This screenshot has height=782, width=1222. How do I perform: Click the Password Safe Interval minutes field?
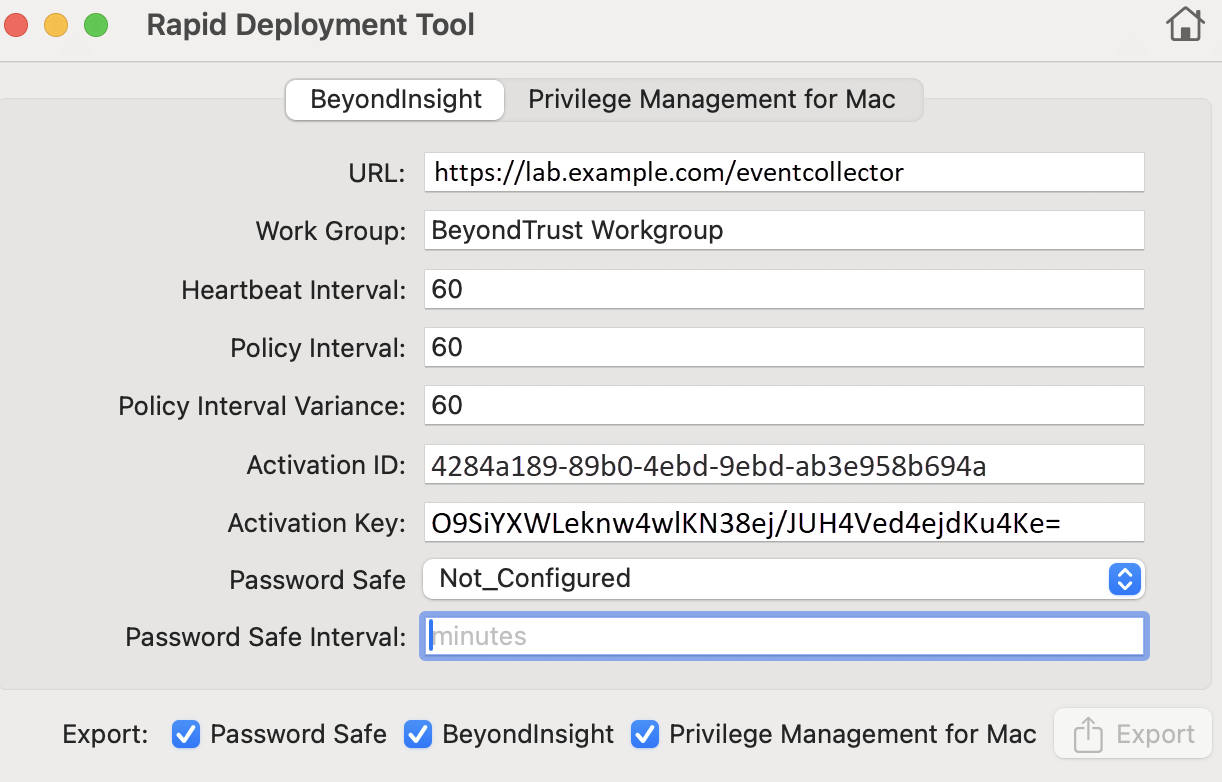785,636
